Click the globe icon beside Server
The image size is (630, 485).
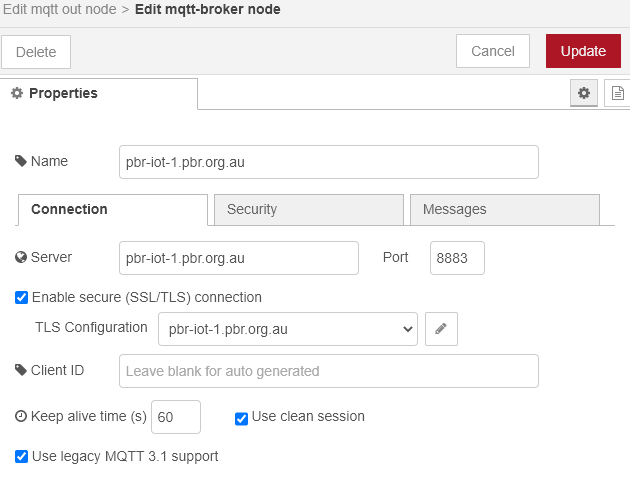[x=21, y=257]
